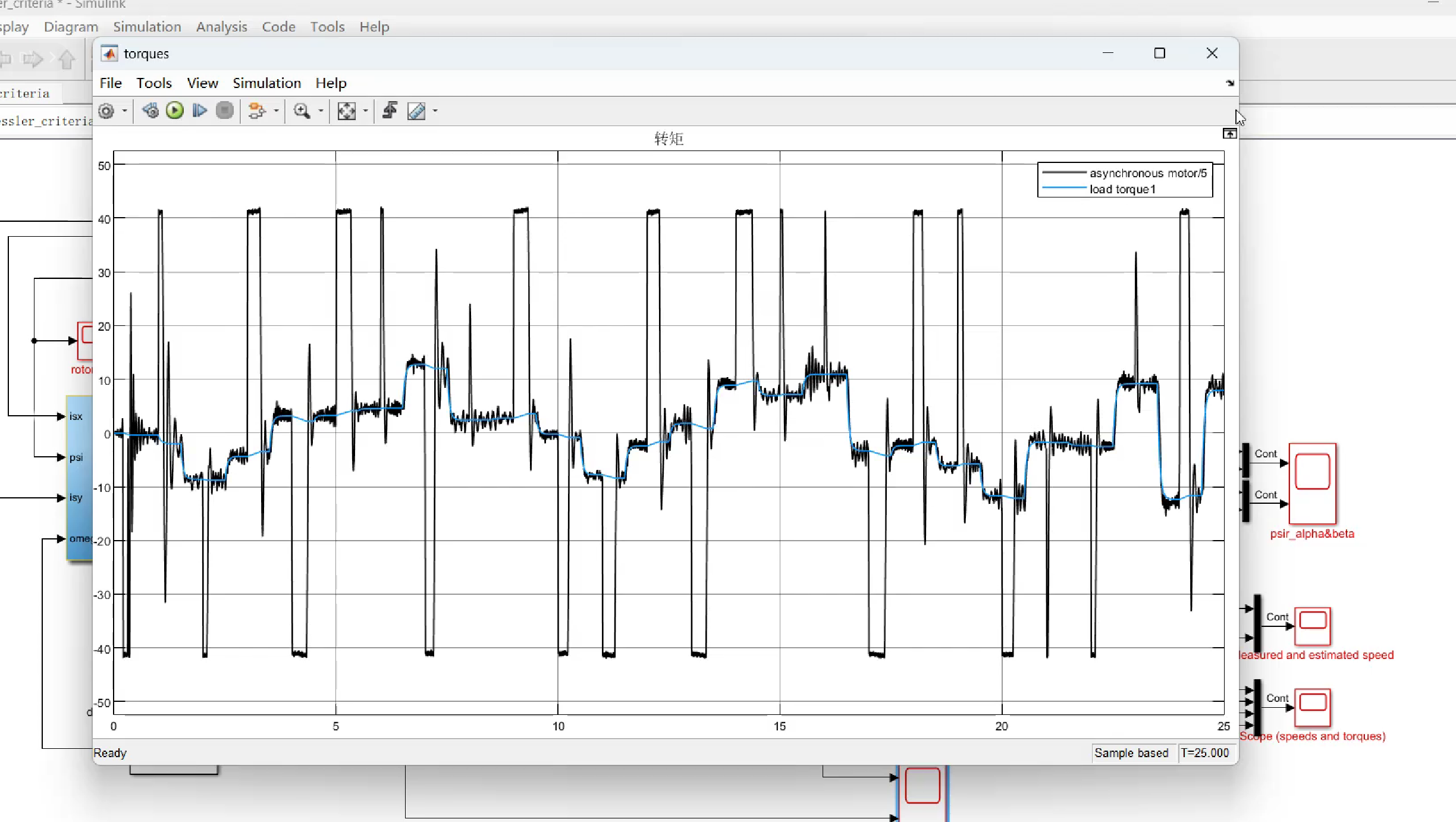The width and height of the screenshot is (1456, 822).
Task: Run the simulation with green play button
Action: 175,111
